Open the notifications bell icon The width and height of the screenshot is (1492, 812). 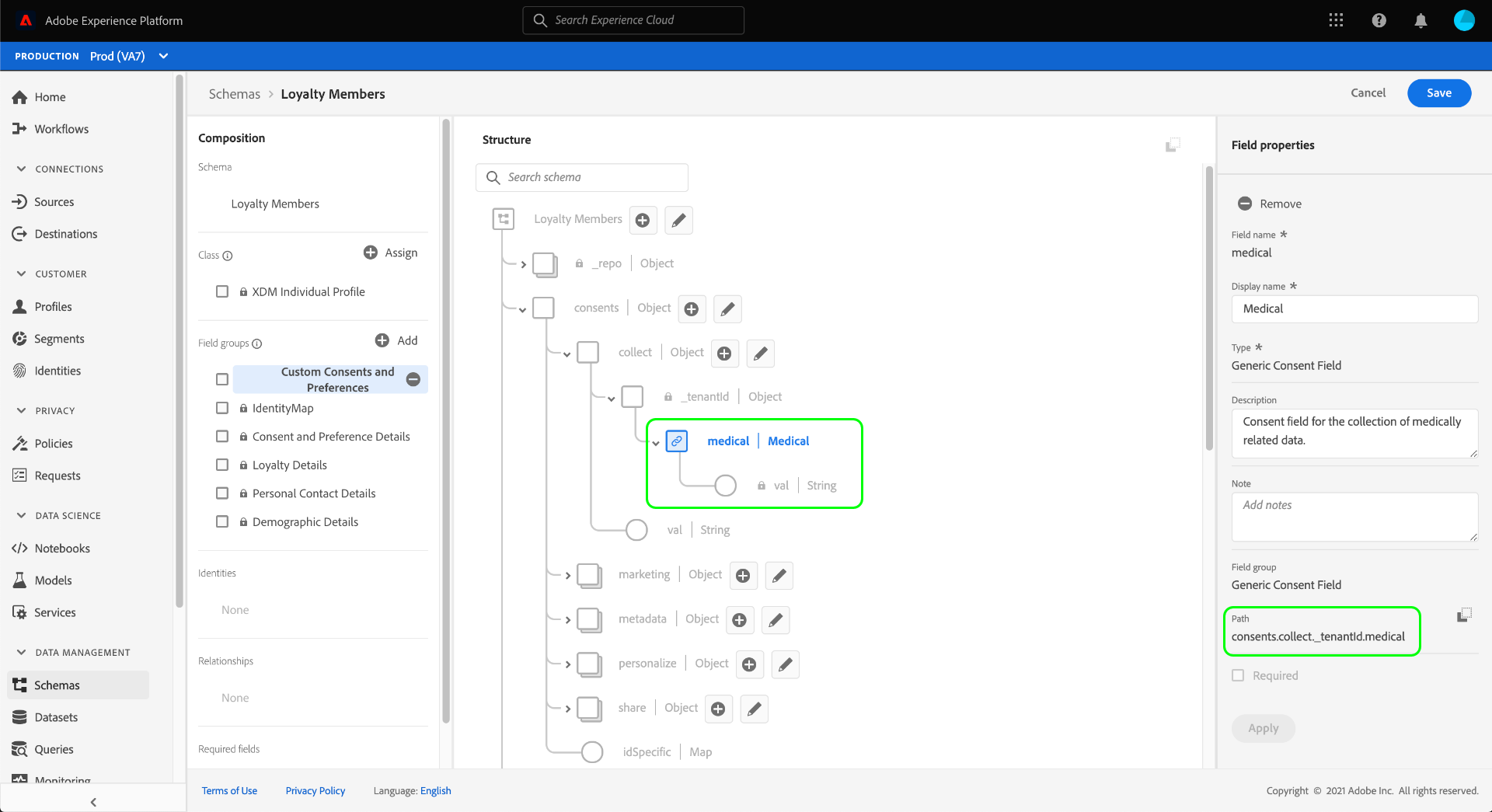(x=1421, y=20)
